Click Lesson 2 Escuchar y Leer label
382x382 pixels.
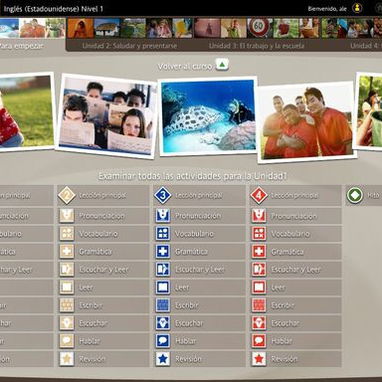coord(104,270)
